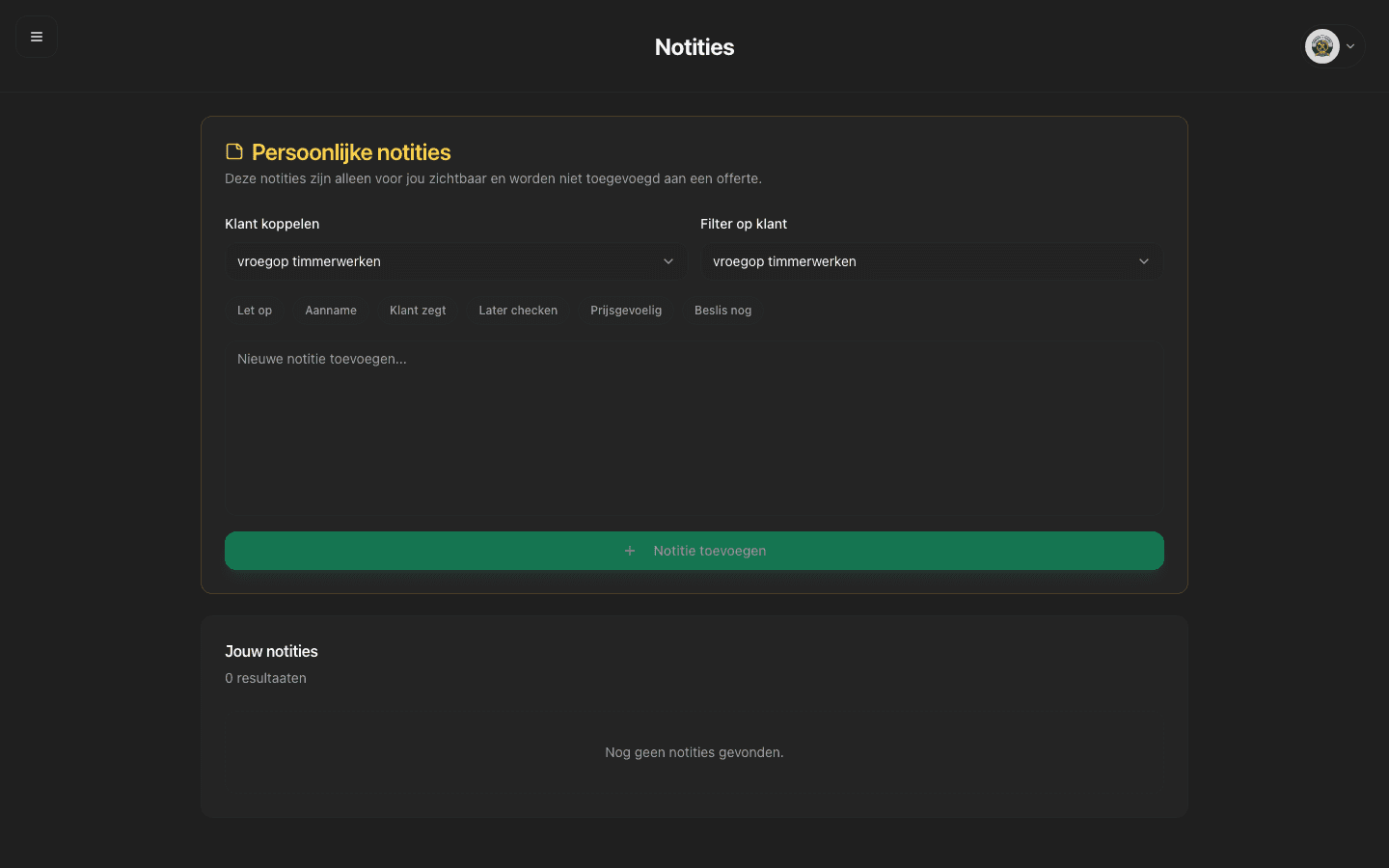
Task: Click the Aanname quick tag
Action: 331,310
